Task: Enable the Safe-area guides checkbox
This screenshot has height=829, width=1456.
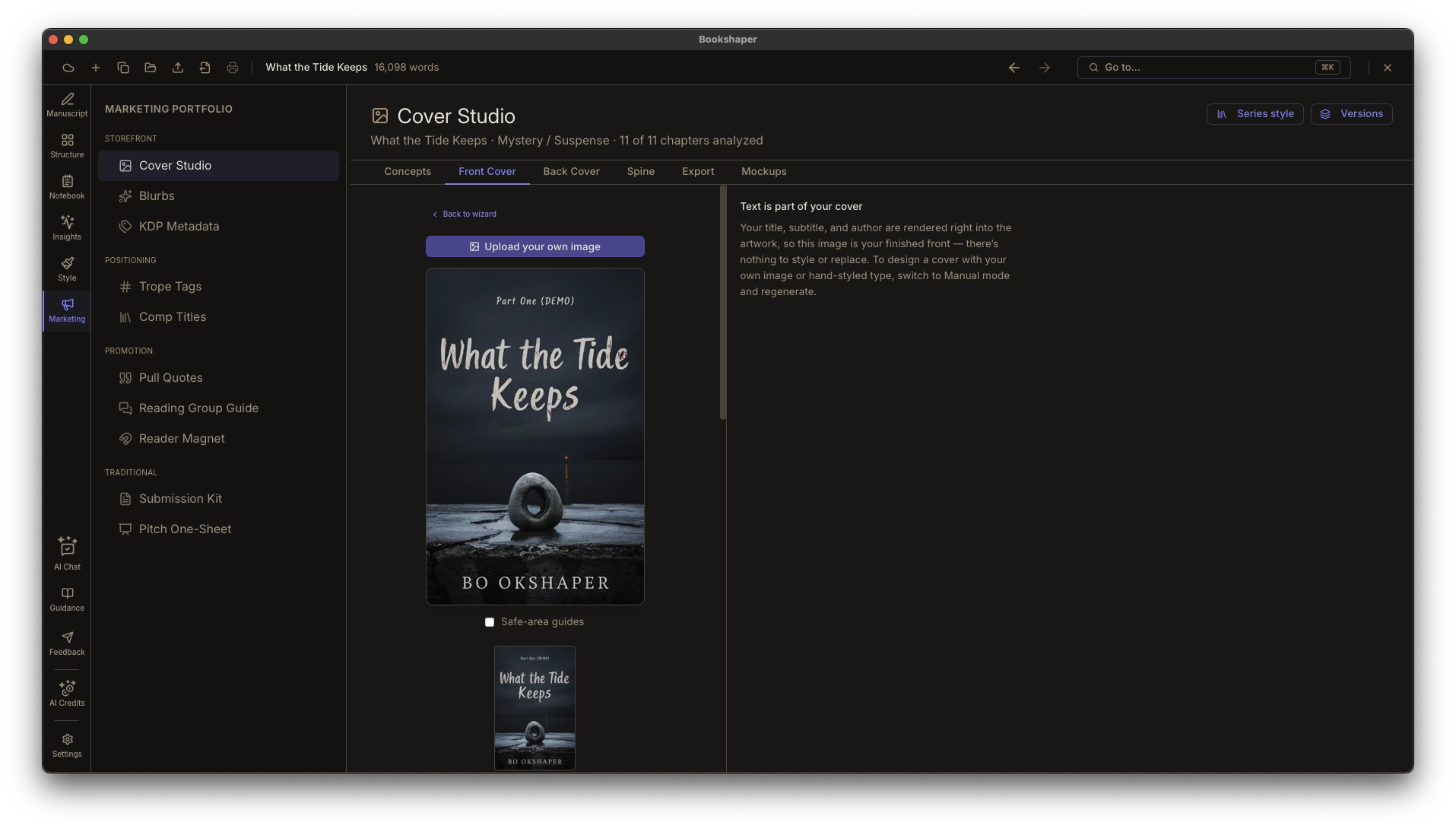Action: (x=490, y=622)
